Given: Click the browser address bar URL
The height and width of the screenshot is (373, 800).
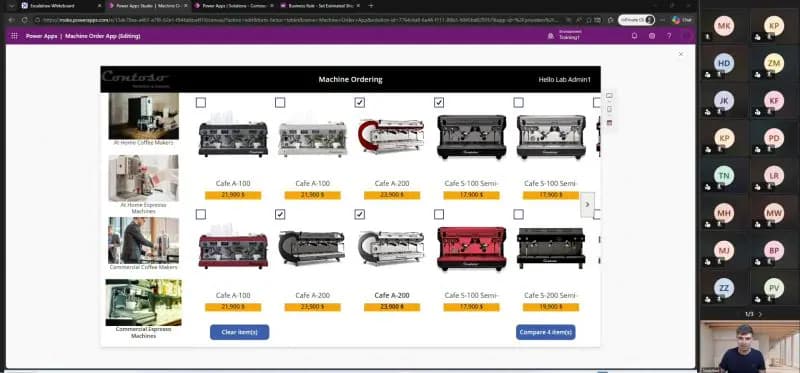Looking at the screenshot, I should coord(301,20).
